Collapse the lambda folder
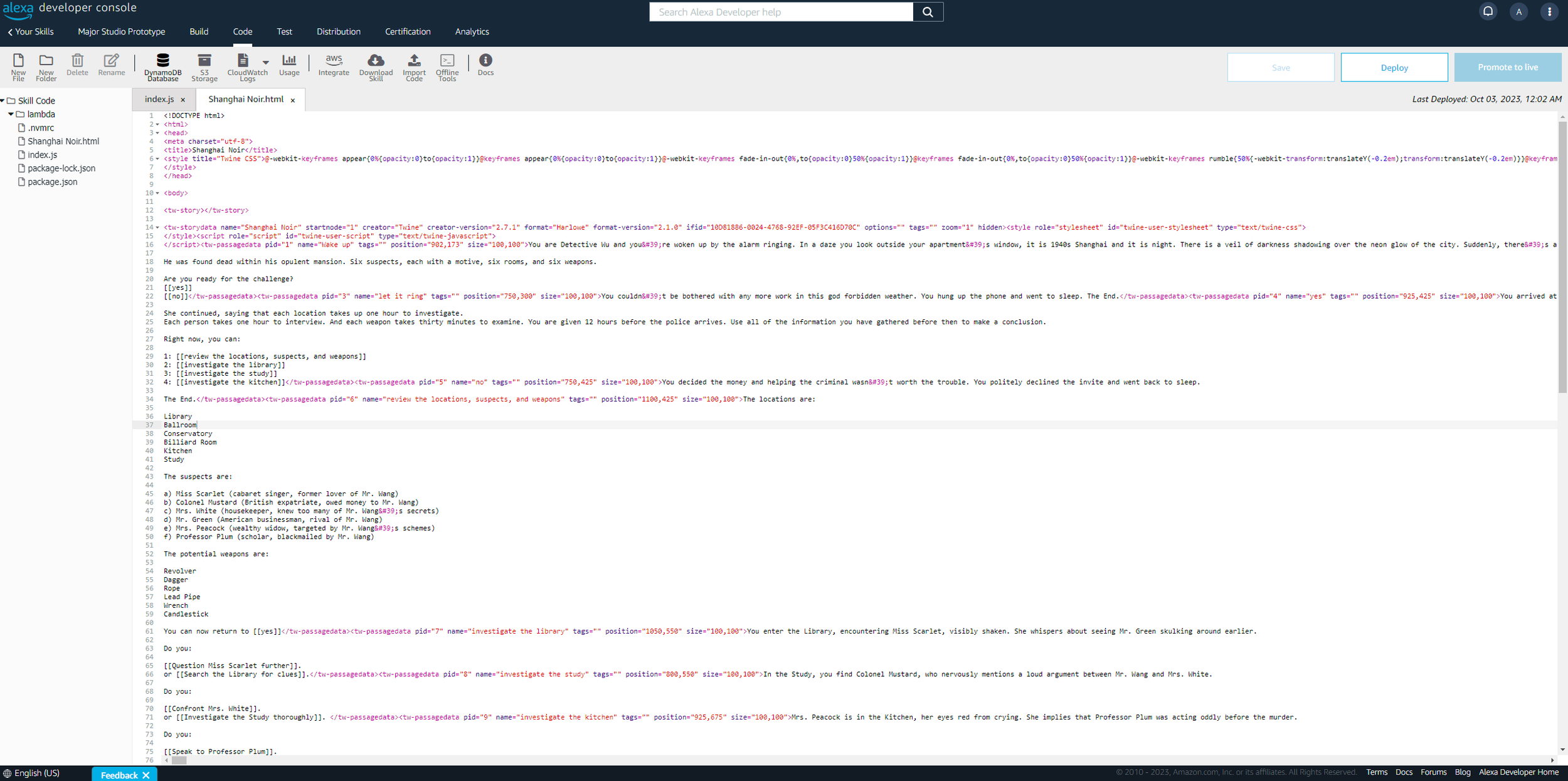Viewport: 1568px width, 781px height. 11,114
